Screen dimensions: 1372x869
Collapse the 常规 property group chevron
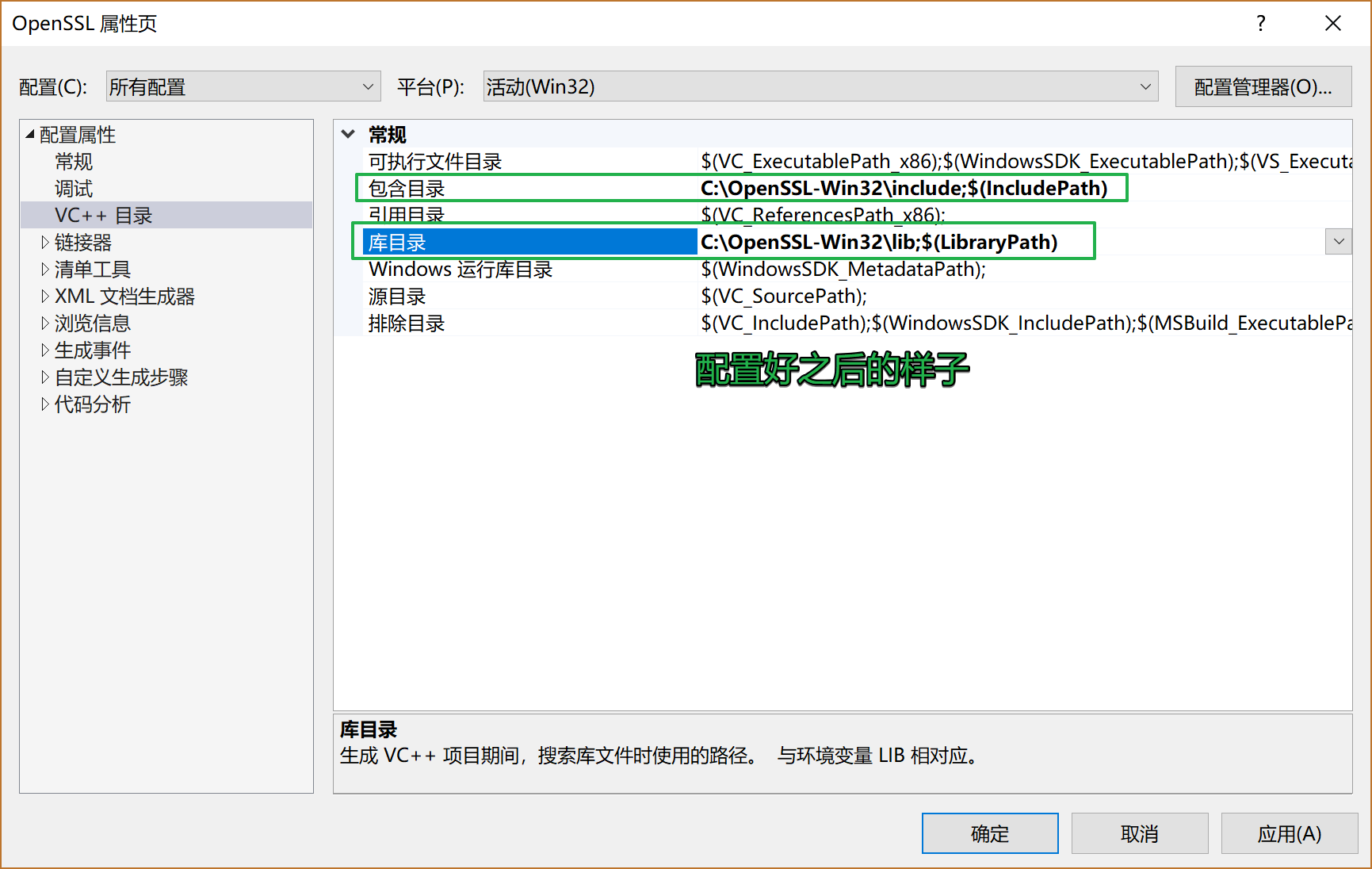pyautogui.click(x=348, y=134)
